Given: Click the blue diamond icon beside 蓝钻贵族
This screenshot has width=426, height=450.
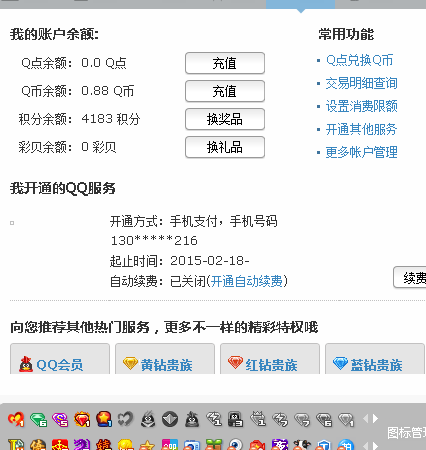Looking at the screenshot, I should (x=340, y=363).
